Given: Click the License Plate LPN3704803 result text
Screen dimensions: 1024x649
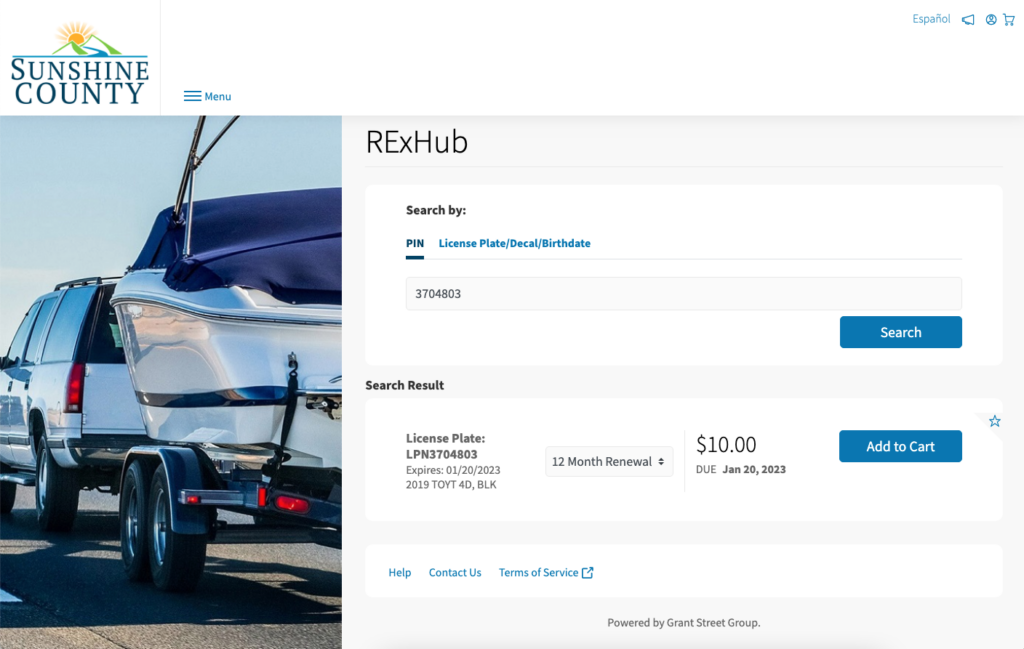Looking at the screenshot, I should tap(442, 446).
